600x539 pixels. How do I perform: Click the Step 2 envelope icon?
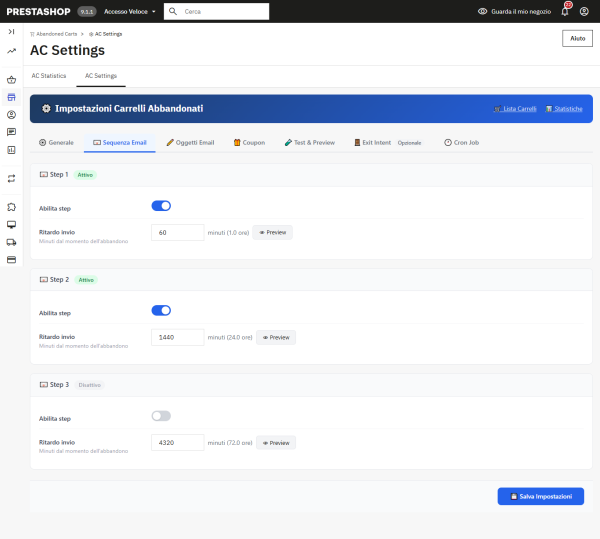click(44, 280)
